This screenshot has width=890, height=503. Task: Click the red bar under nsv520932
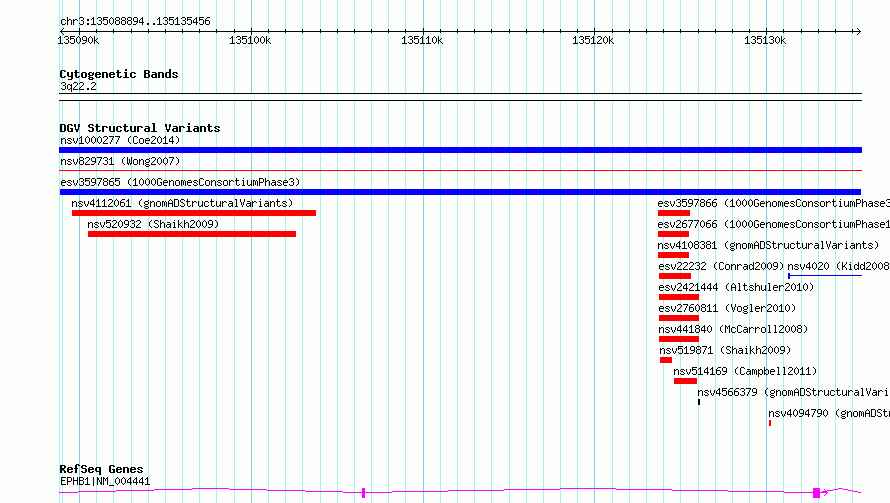[x=192, y=234]
